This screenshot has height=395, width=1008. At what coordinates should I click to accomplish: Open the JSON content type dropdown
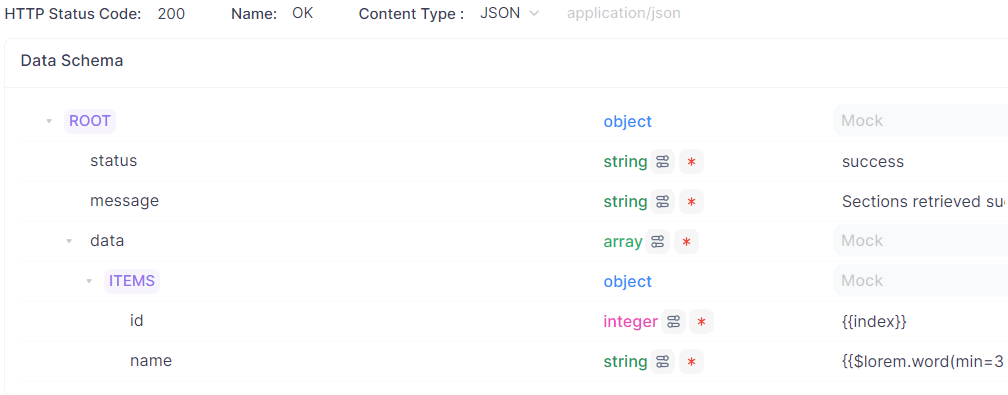click(x=509, y=14)
